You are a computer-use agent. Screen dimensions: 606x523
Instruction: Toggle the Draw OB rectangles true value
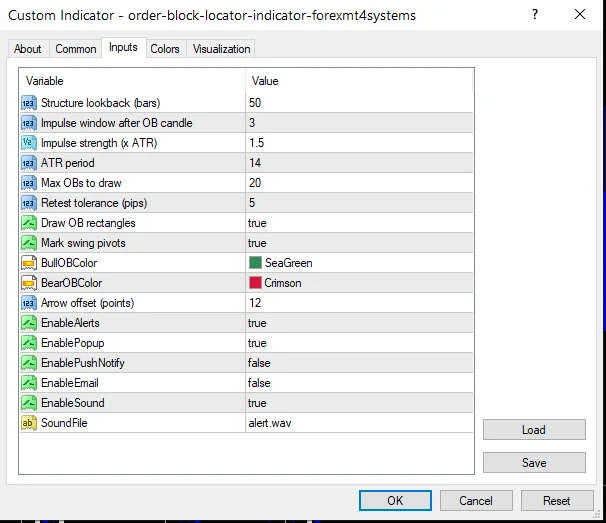(257, 223)
